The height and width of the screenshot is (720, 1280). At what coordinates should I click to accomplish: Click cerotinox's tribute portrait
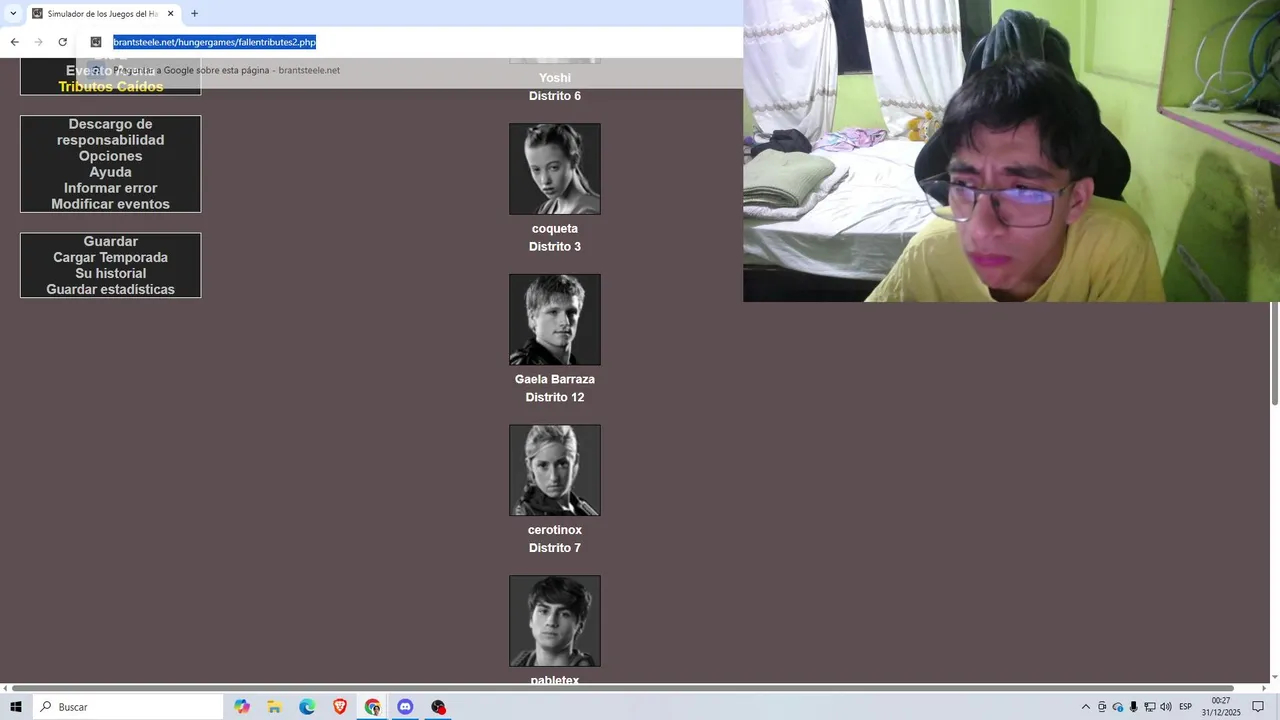555,470
